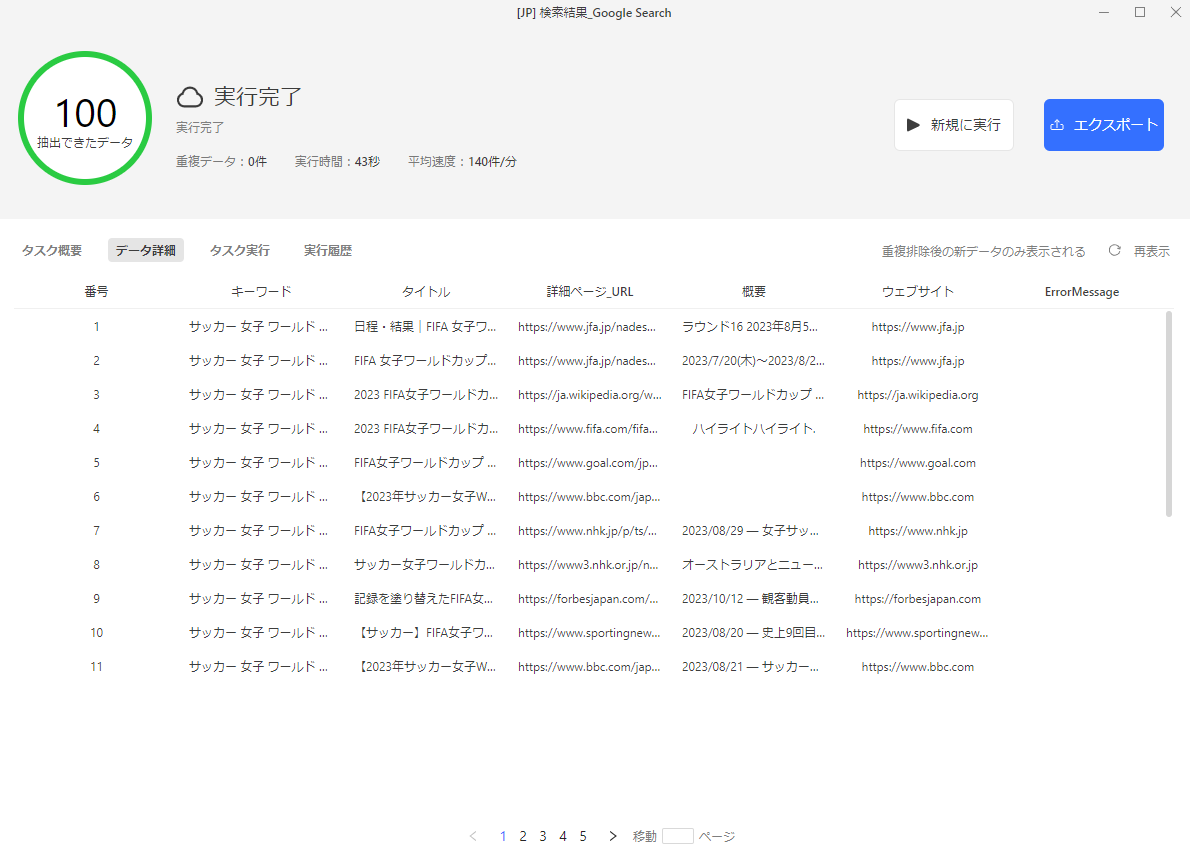Click the 再表示 link
Viewport: 1190px width, 845px height.
1151,251
